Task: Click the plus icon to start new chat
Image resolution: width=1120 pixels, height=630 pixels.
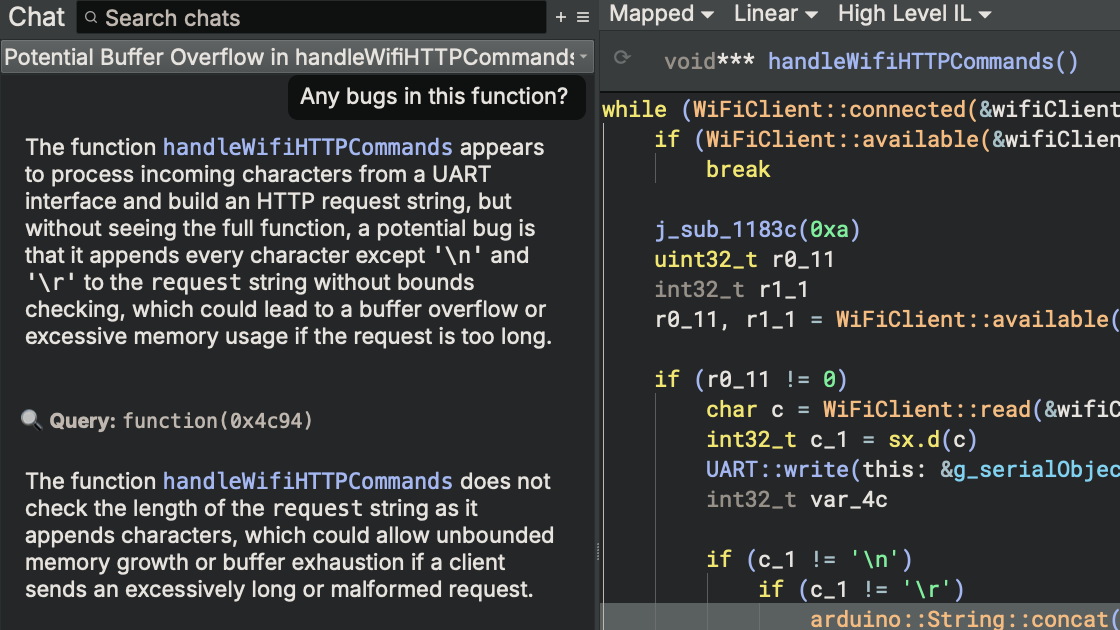Action: (560, 17)
